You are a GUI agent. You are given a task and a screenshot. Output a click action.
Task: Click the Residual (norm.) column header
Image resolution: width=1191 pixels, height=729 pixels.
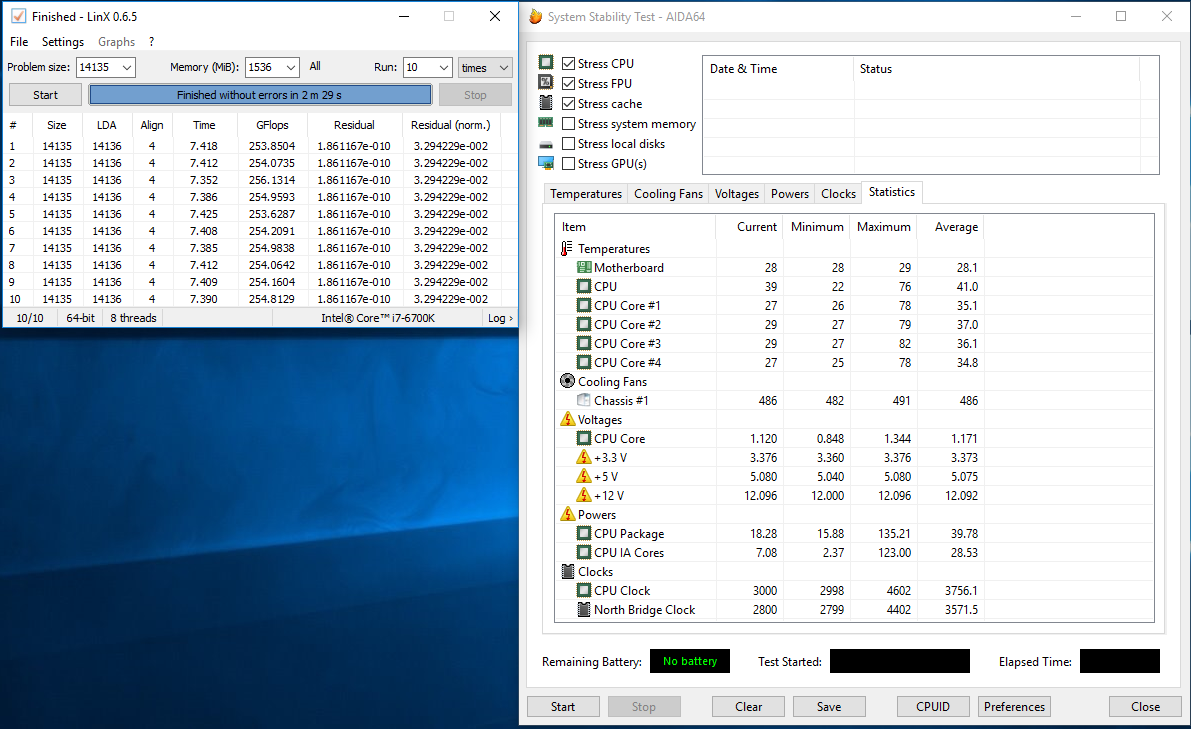[450, 125]
